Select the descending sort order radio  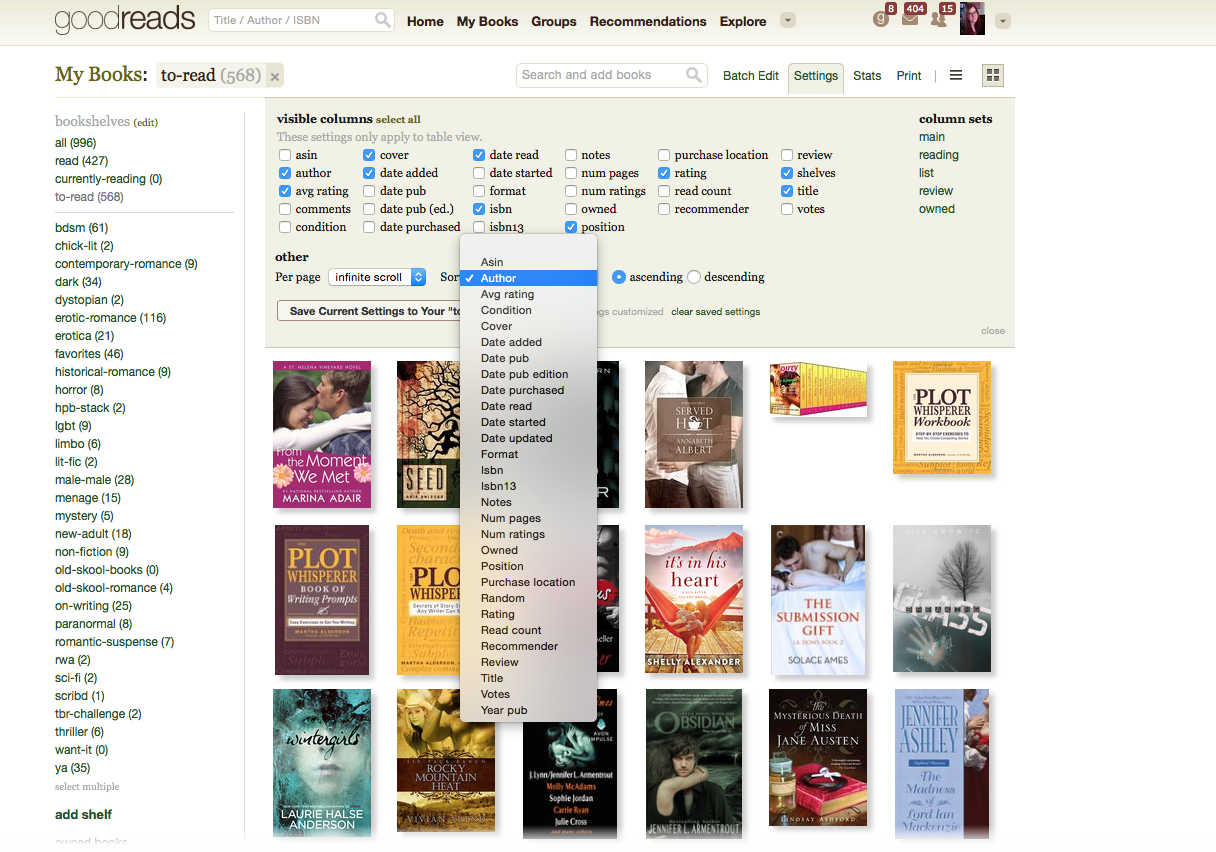pos(694,277)
